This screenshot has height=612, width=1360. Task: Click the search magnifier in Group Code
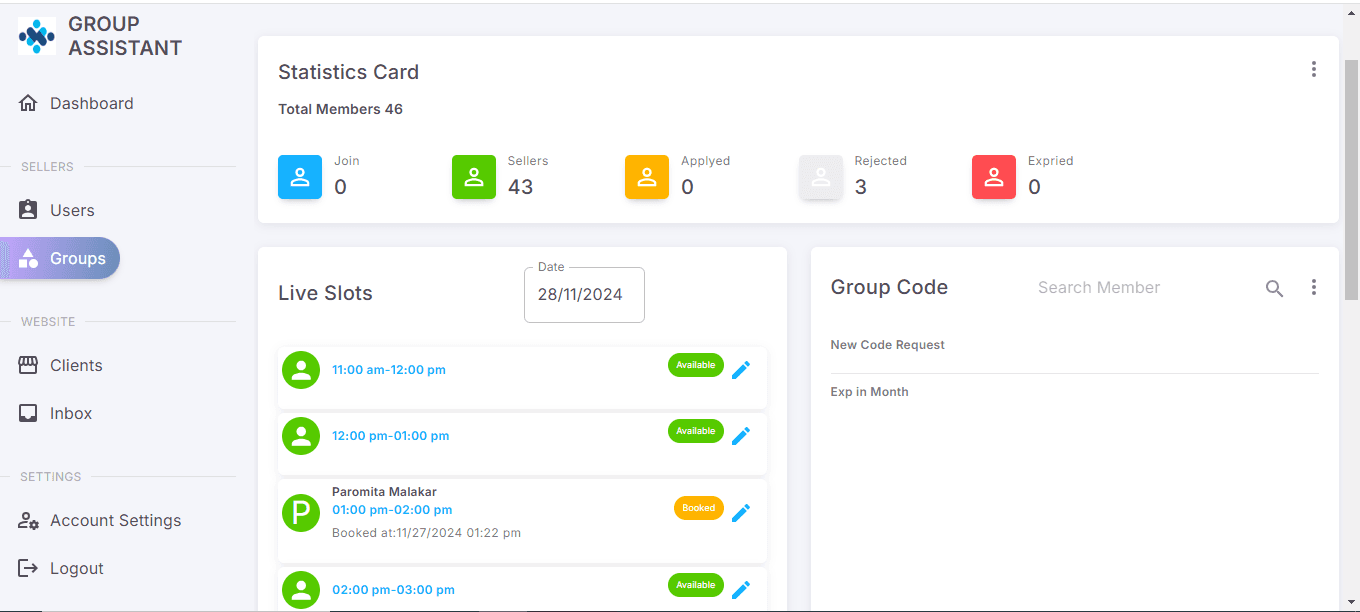(x=1274, y=289)
